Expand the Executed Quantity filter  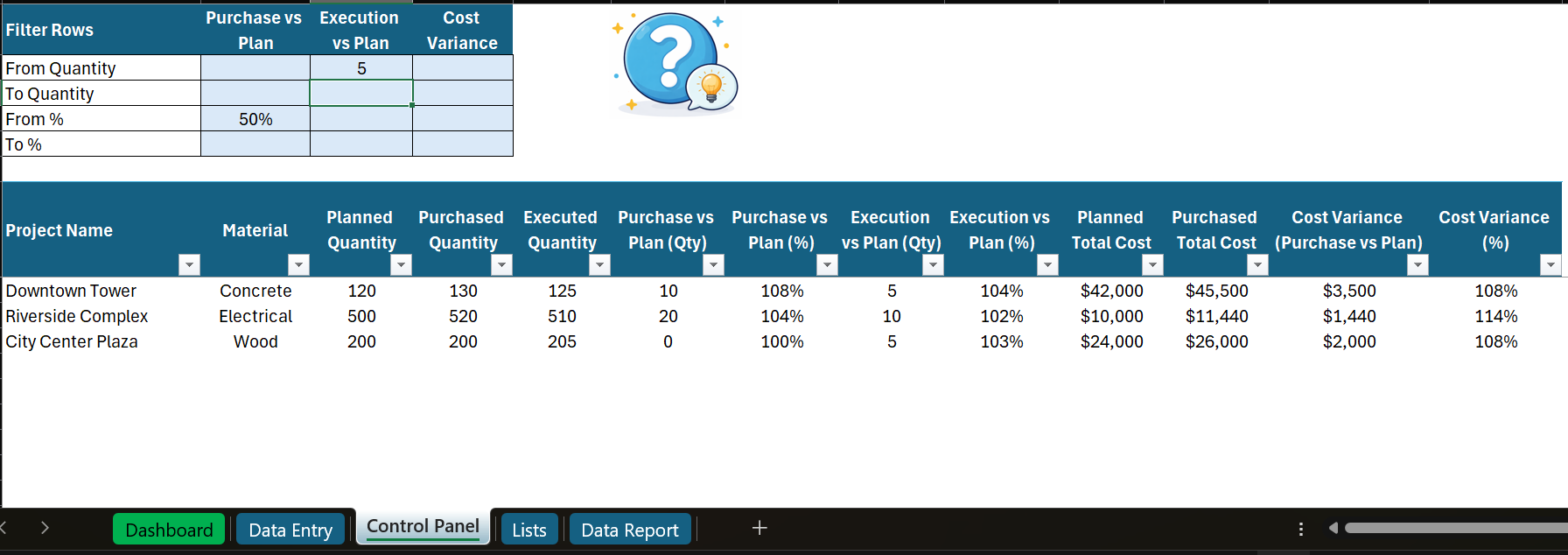599,265
